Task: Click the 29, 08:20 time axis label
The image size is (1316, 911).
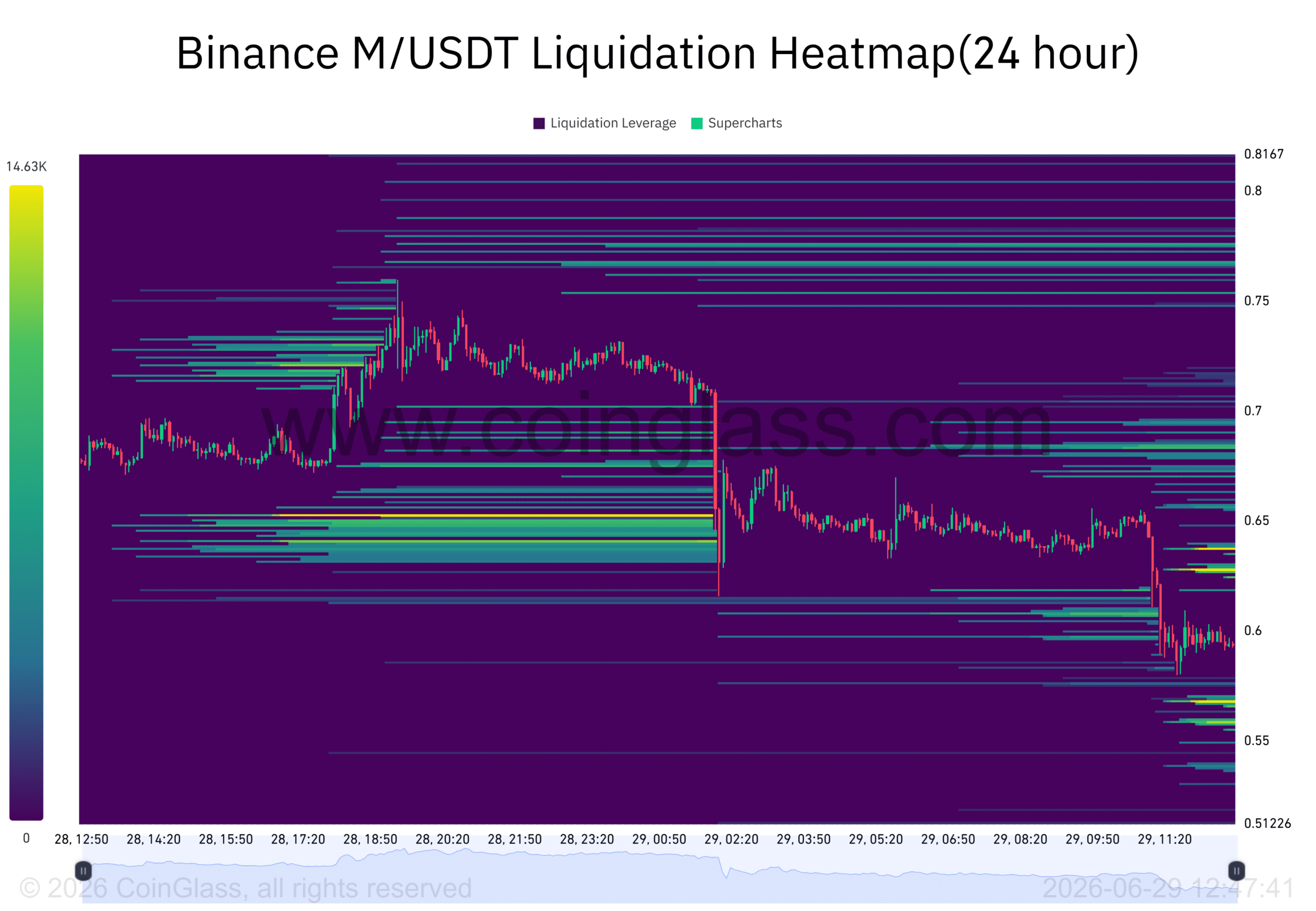Action: click(1020, 839)
